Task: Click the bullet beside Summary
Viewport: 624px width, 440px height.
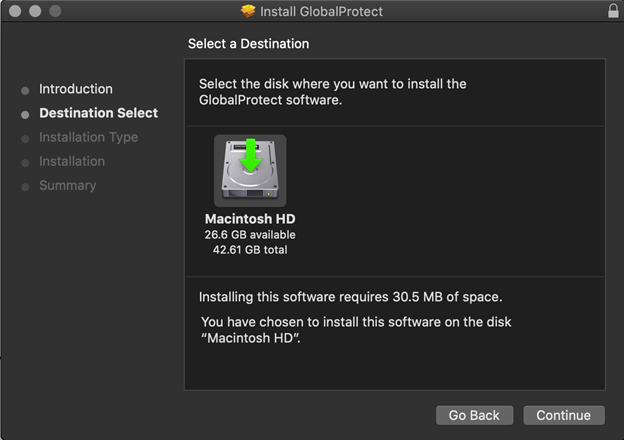Action: [25, 186]
